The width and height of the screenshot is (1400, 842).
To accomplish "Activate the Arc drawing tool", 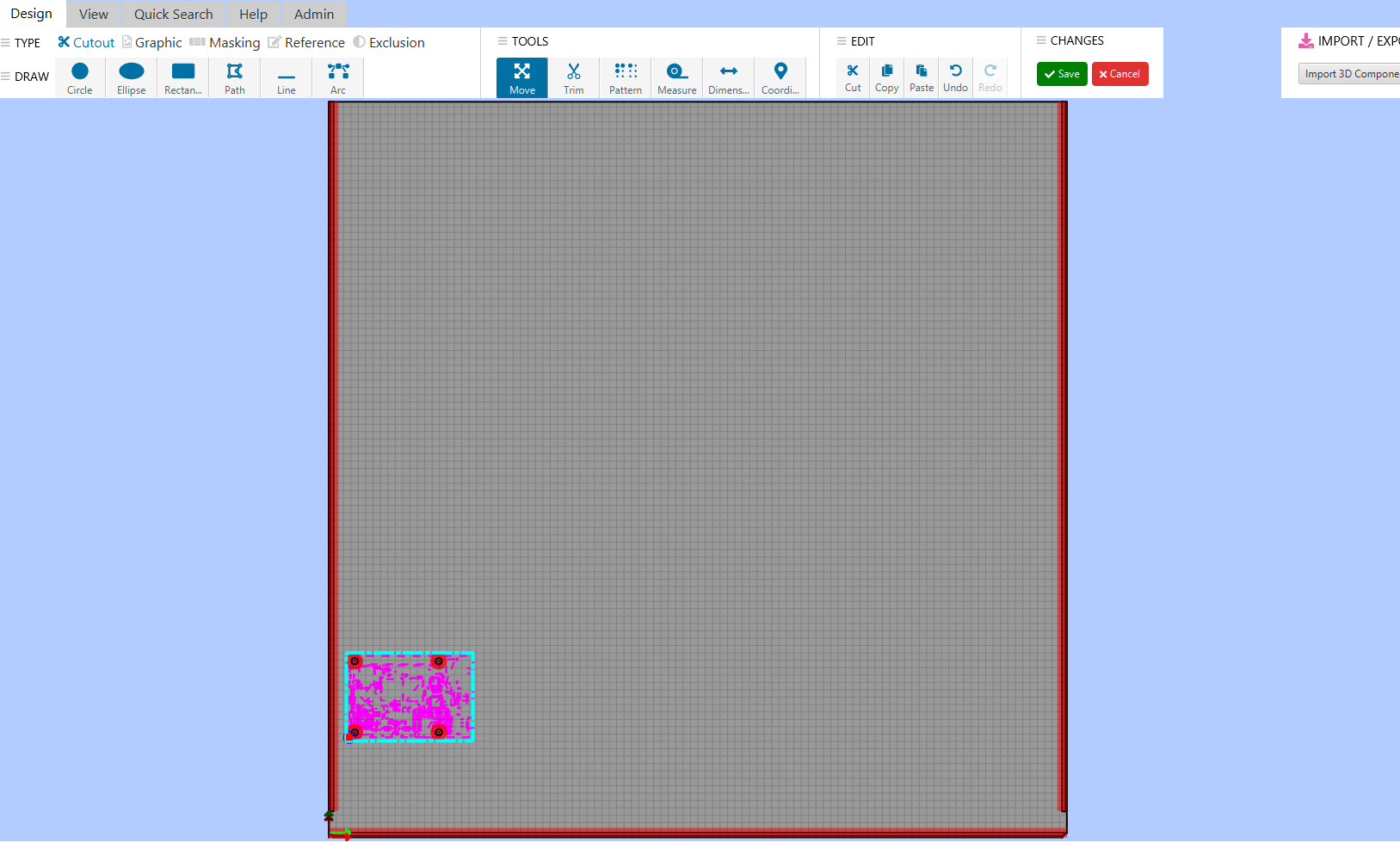I will tap(338, 78).
